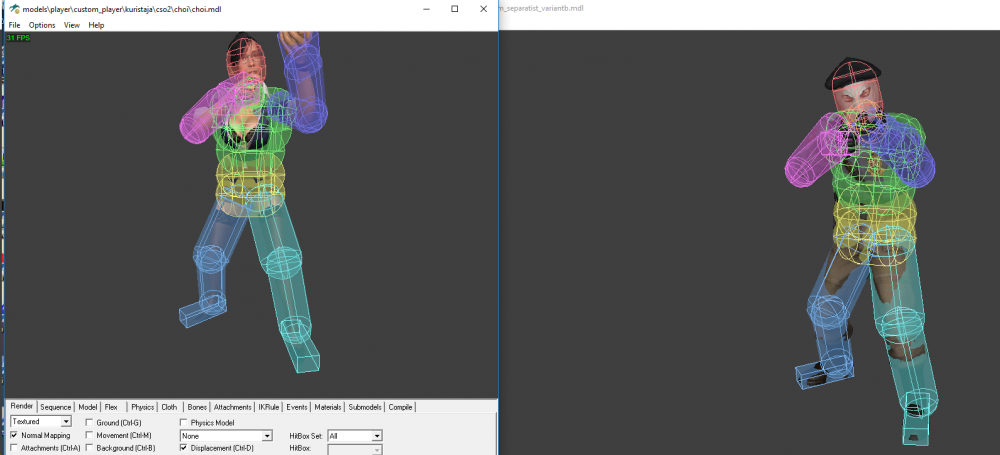Enable the Movement checkbox
Image resolution: width=1000 pixels, height=455 pixels.
pyautogui.click(x=90, y=436)
